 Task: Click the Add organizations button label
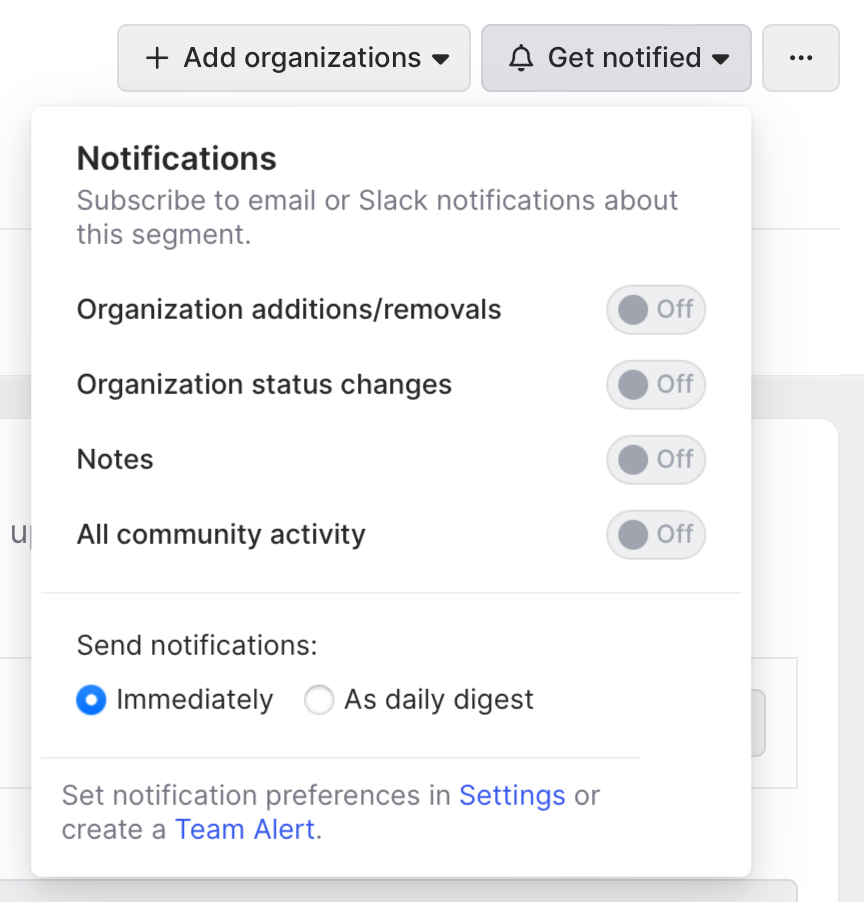point(302,58)
